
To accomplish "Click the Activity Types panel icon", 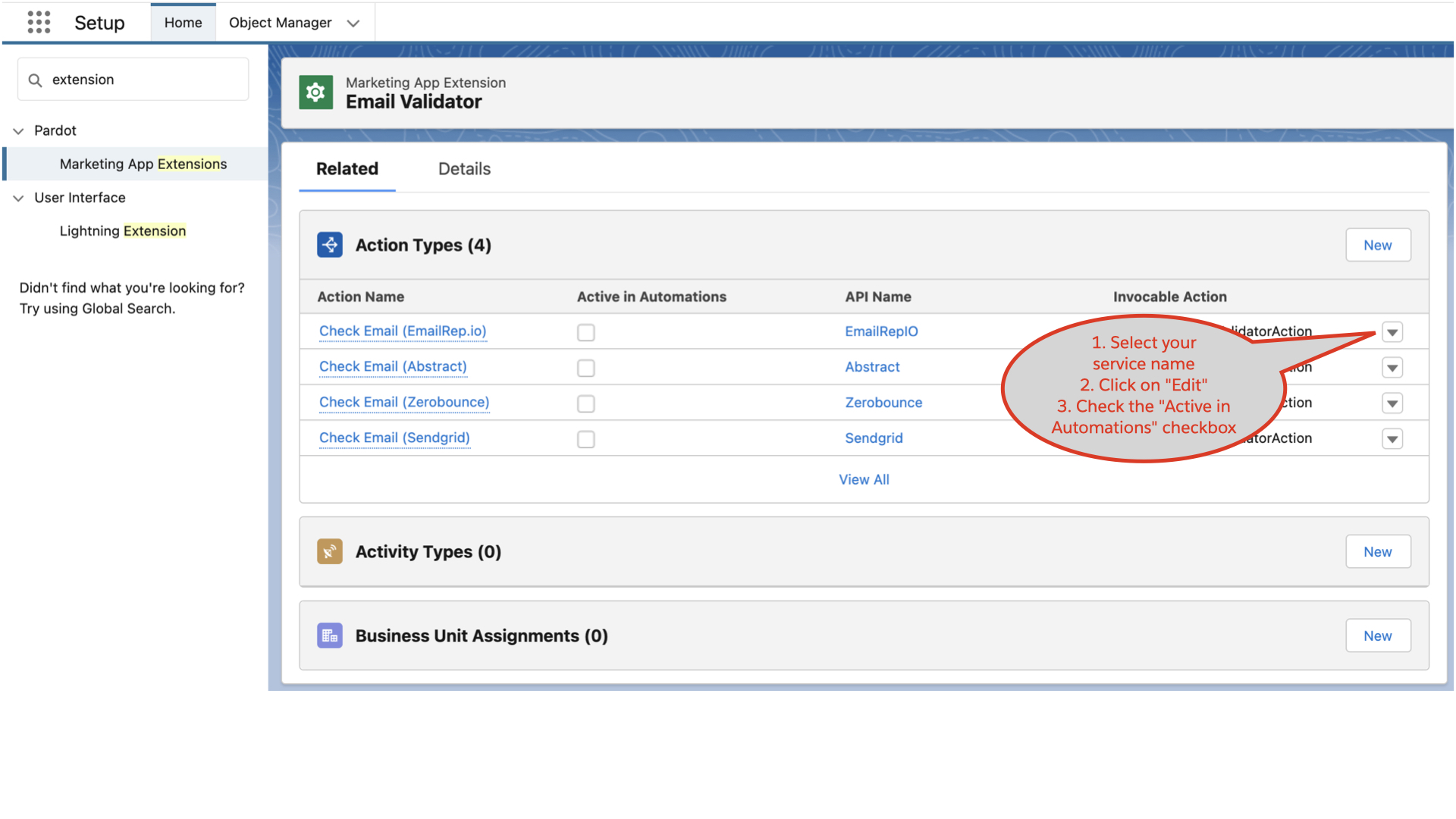I will [330, 551].
